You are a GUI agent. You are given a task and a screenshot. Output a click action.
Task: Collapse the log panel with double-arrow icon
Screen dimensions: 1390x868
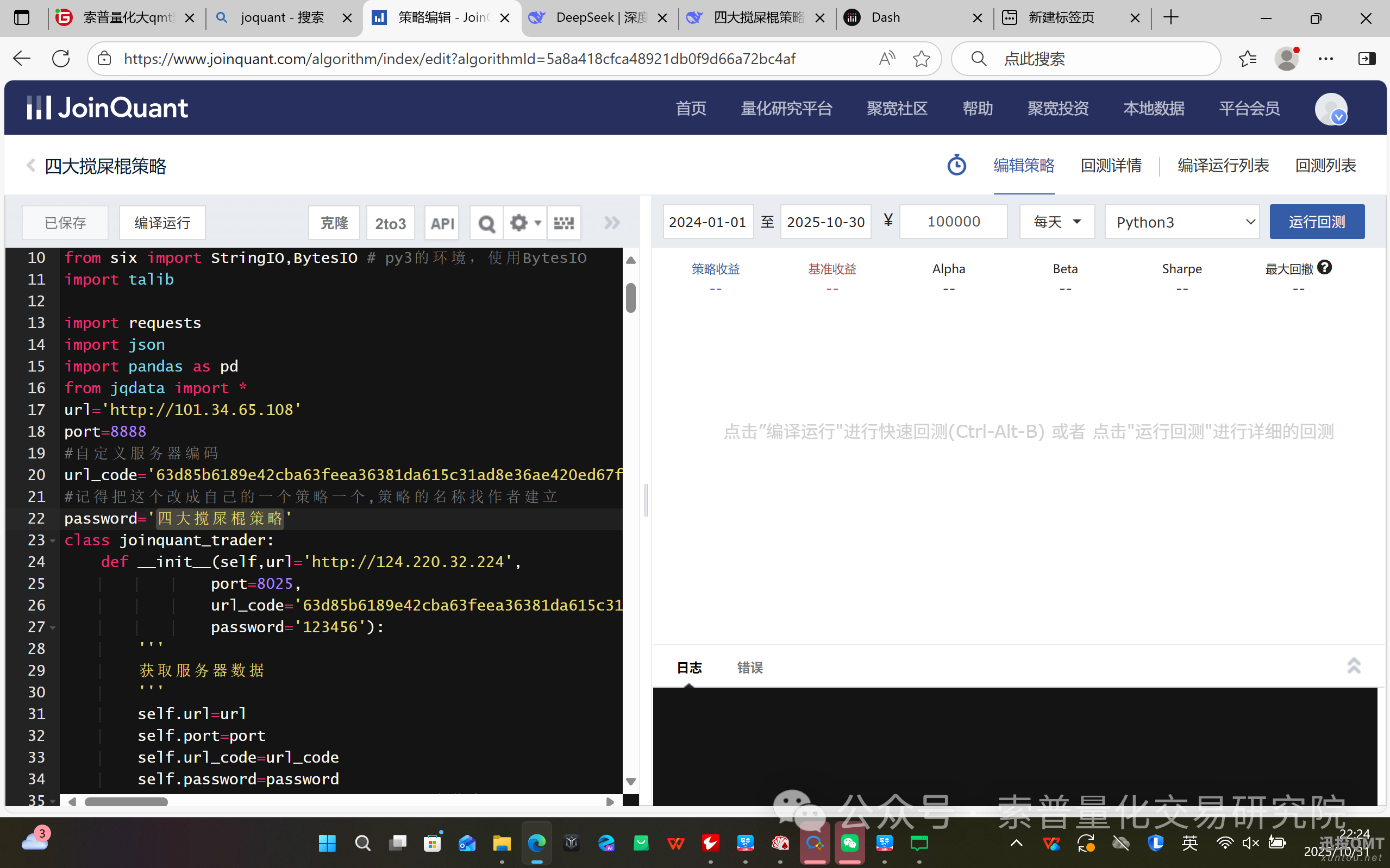tap(1353, 666)
